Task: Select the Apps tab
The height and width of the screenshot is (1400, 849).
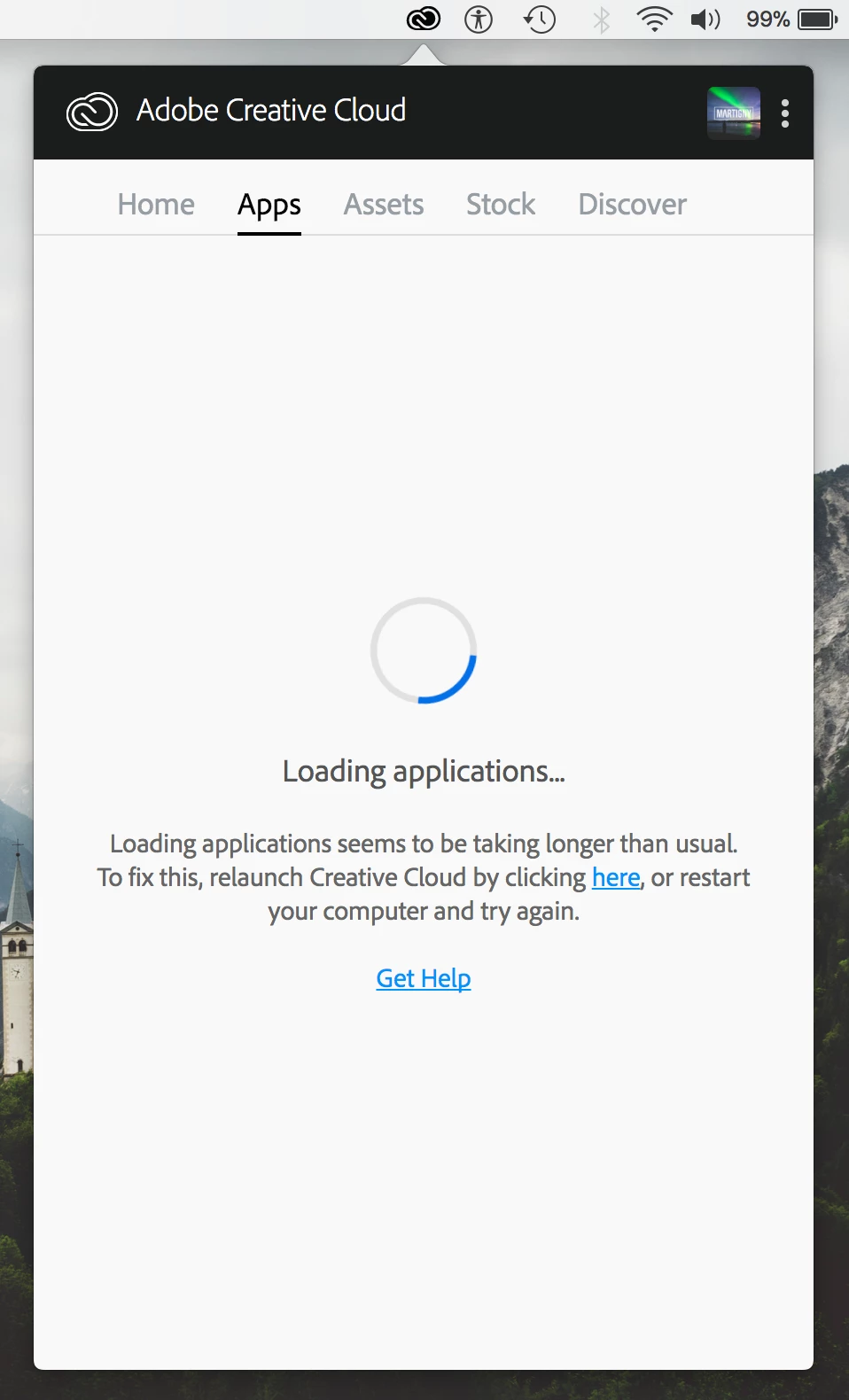Action: pyautogui.click(x=269, y=206)
